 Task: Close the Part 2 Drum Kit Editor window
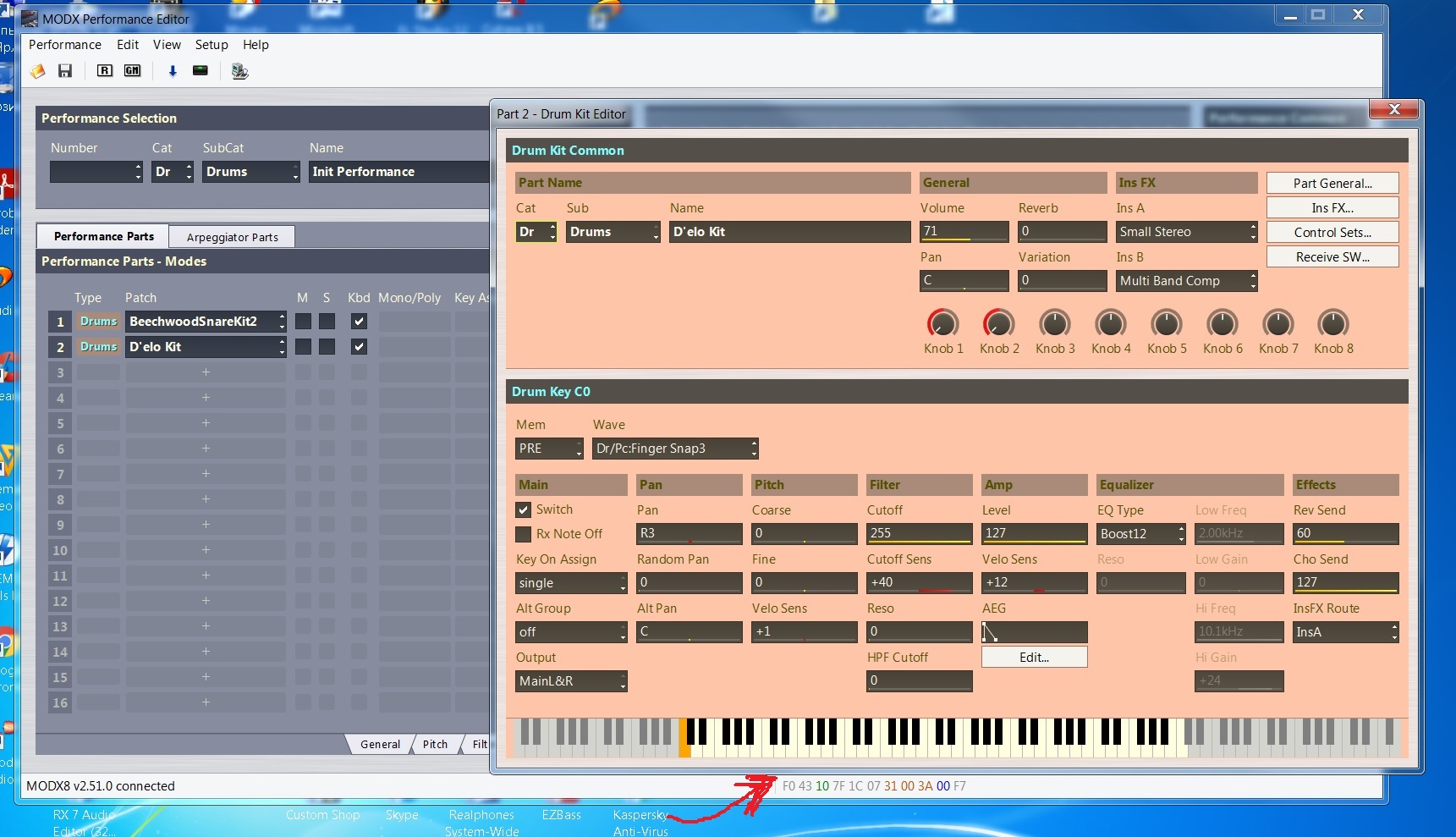click(x=1394, y=109)
